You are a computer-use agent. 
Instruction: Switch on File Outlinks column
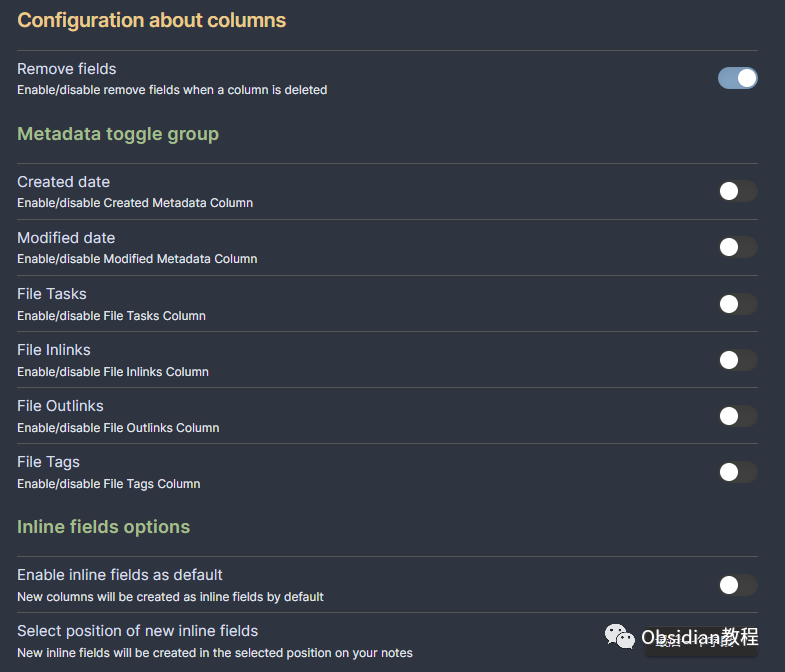point(737,416)
